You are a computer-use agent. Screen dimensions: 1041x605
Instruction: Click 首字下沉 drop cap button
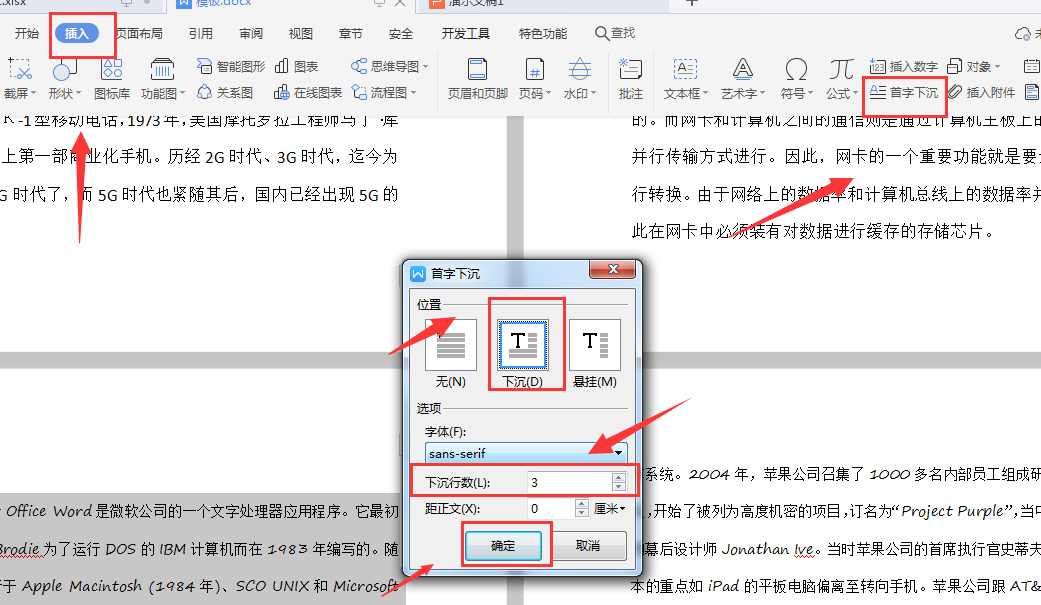click(x=904, y=92)
